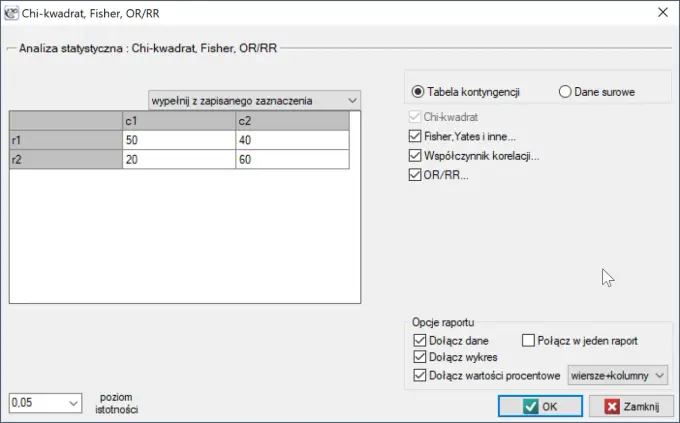Image resolution: width=680 pixels, height=423 pixels.
Task: Select table cell r1 c1 containing 50
Action: 179,140
